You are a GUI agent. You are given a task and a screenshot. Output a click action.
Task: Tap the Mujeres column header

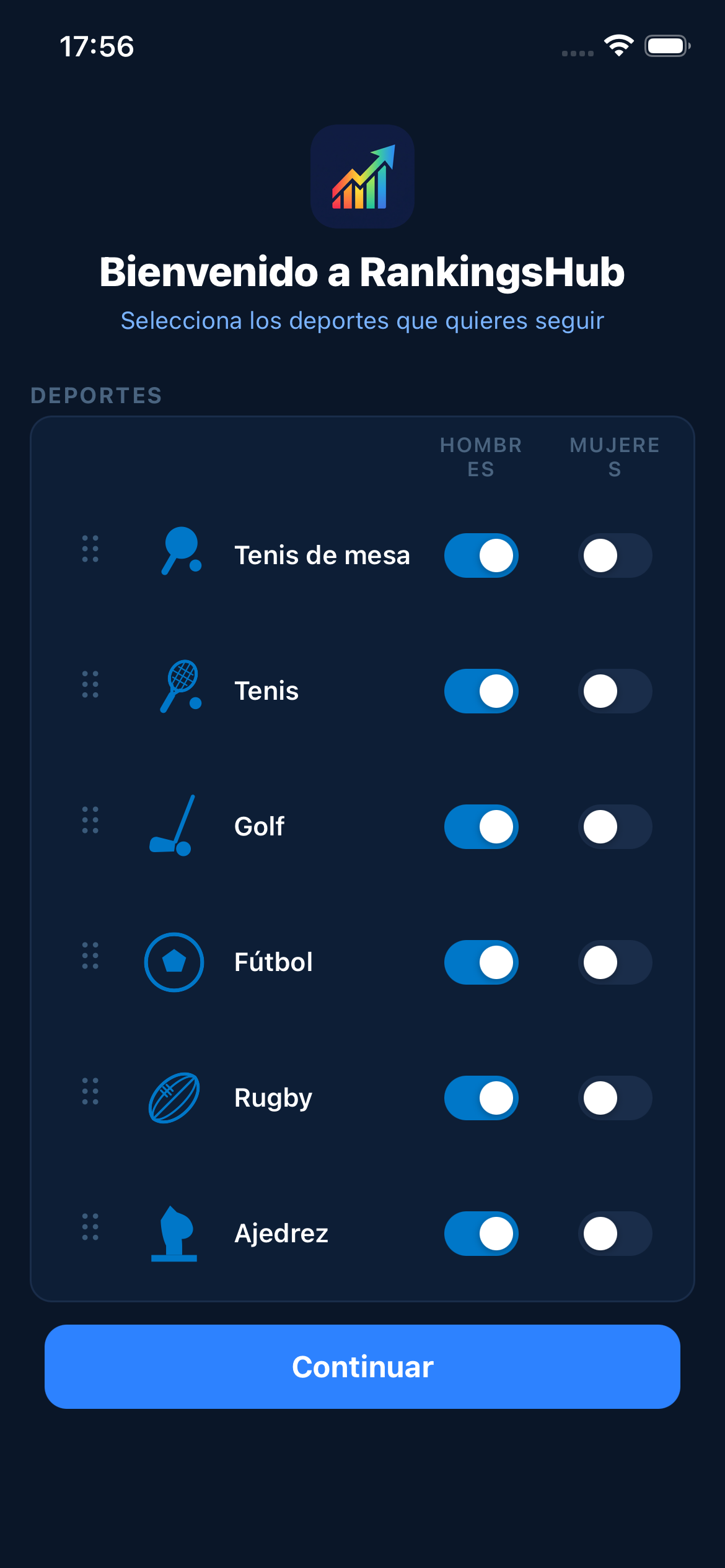[615, 457]
